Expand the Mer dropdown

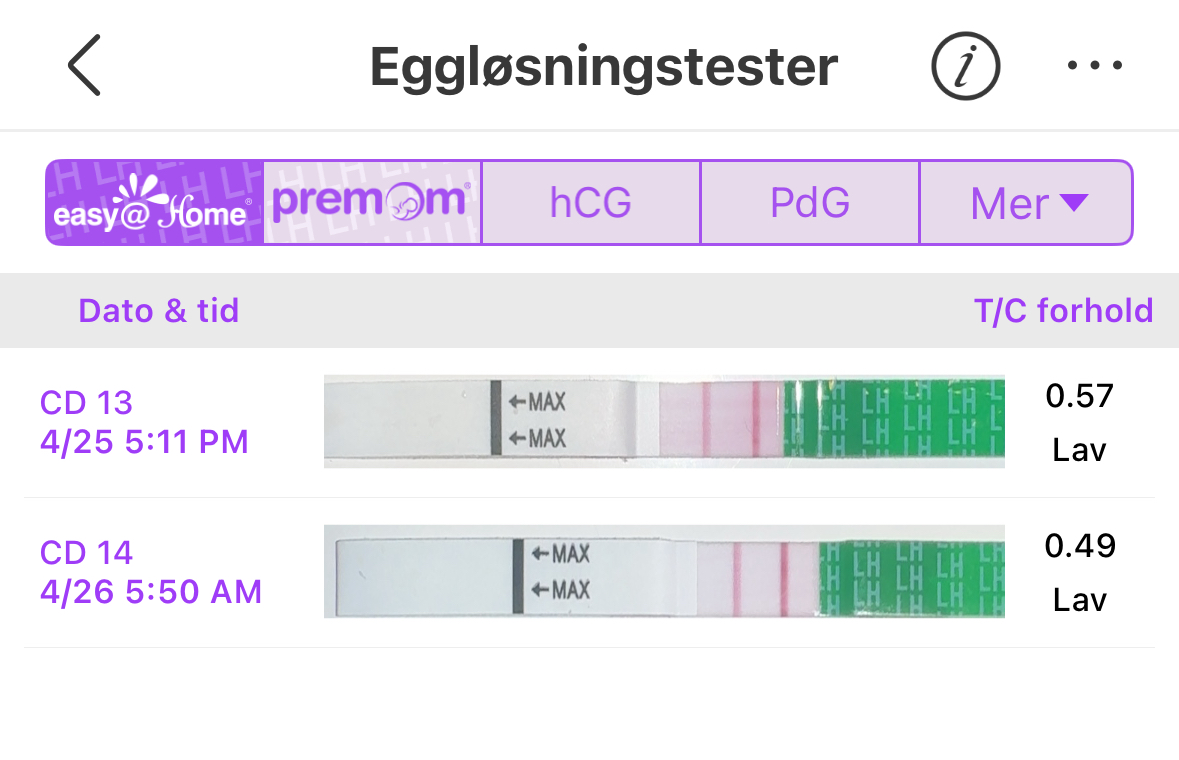click(1027, 203)
